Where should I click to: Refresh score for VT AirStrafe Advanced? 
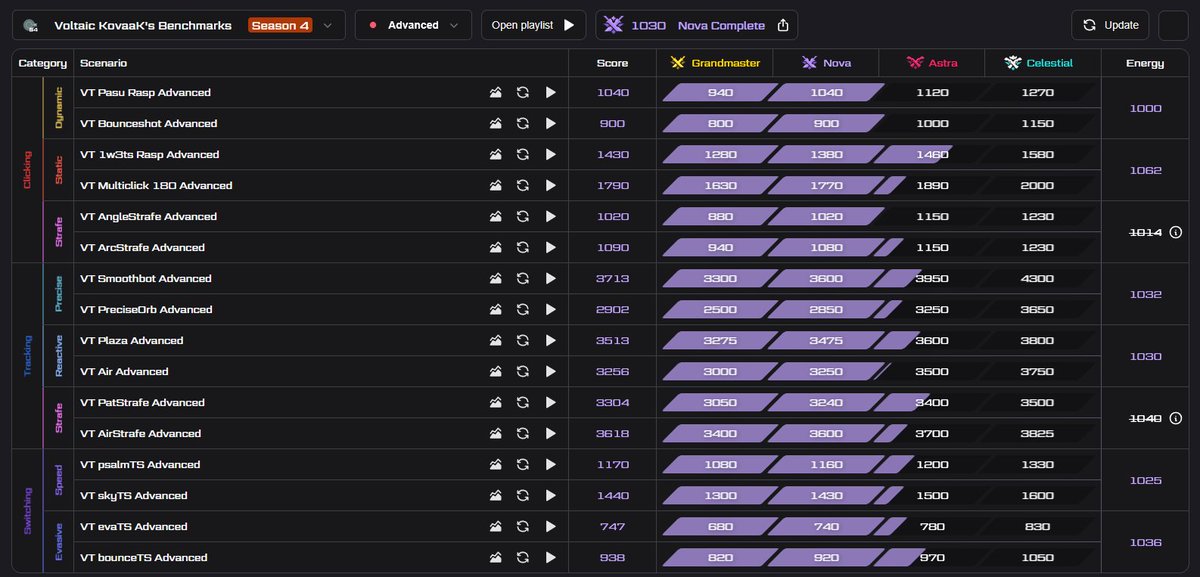click(x=522, y=434)
